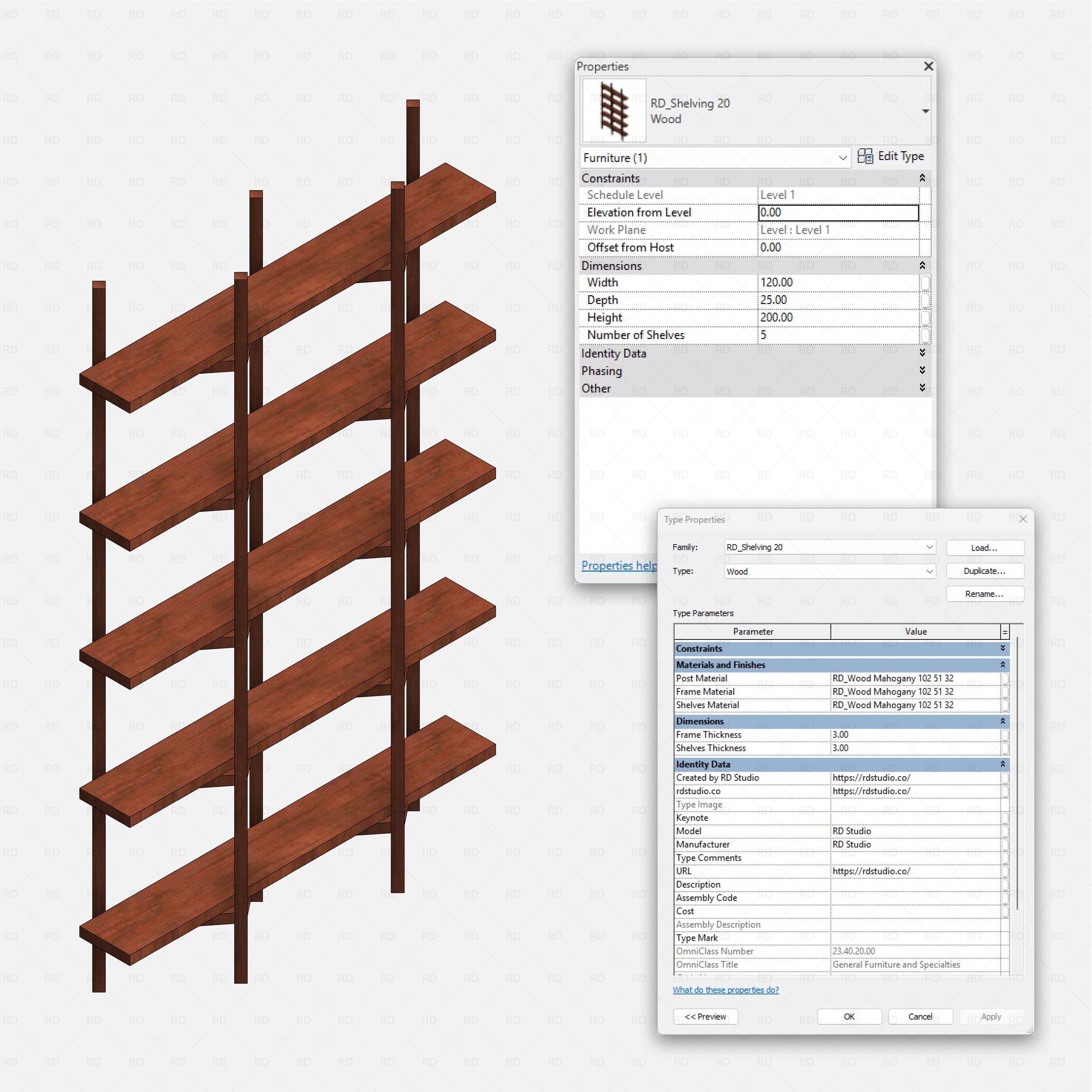
Task: Click the equals column header in Type Parameters
Action: pyautogui.click(x=1005, y=632)
